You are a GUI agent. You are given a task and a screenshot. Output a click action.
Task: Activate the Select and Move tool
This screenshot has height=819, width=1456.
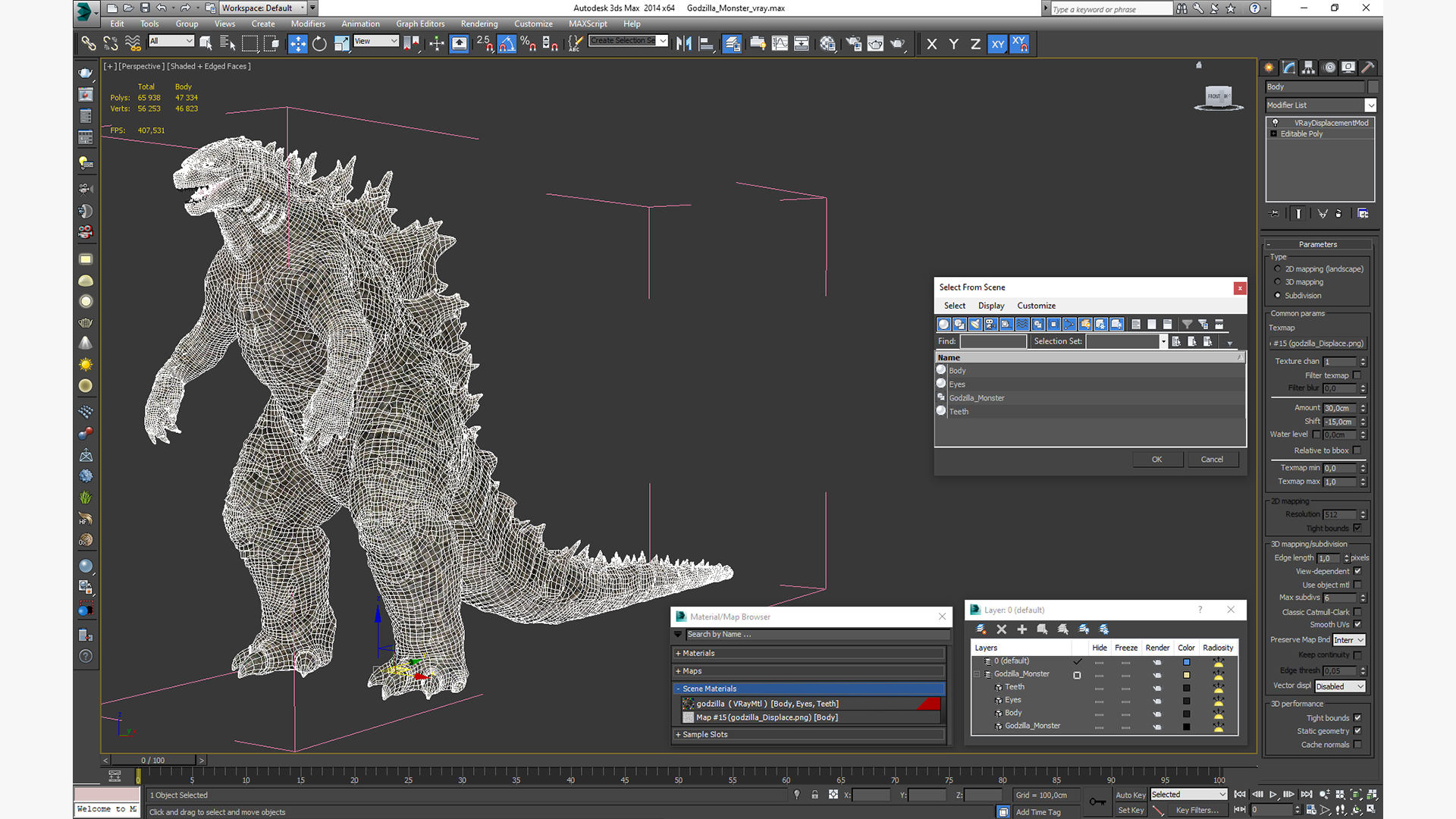tap(298, 44)
